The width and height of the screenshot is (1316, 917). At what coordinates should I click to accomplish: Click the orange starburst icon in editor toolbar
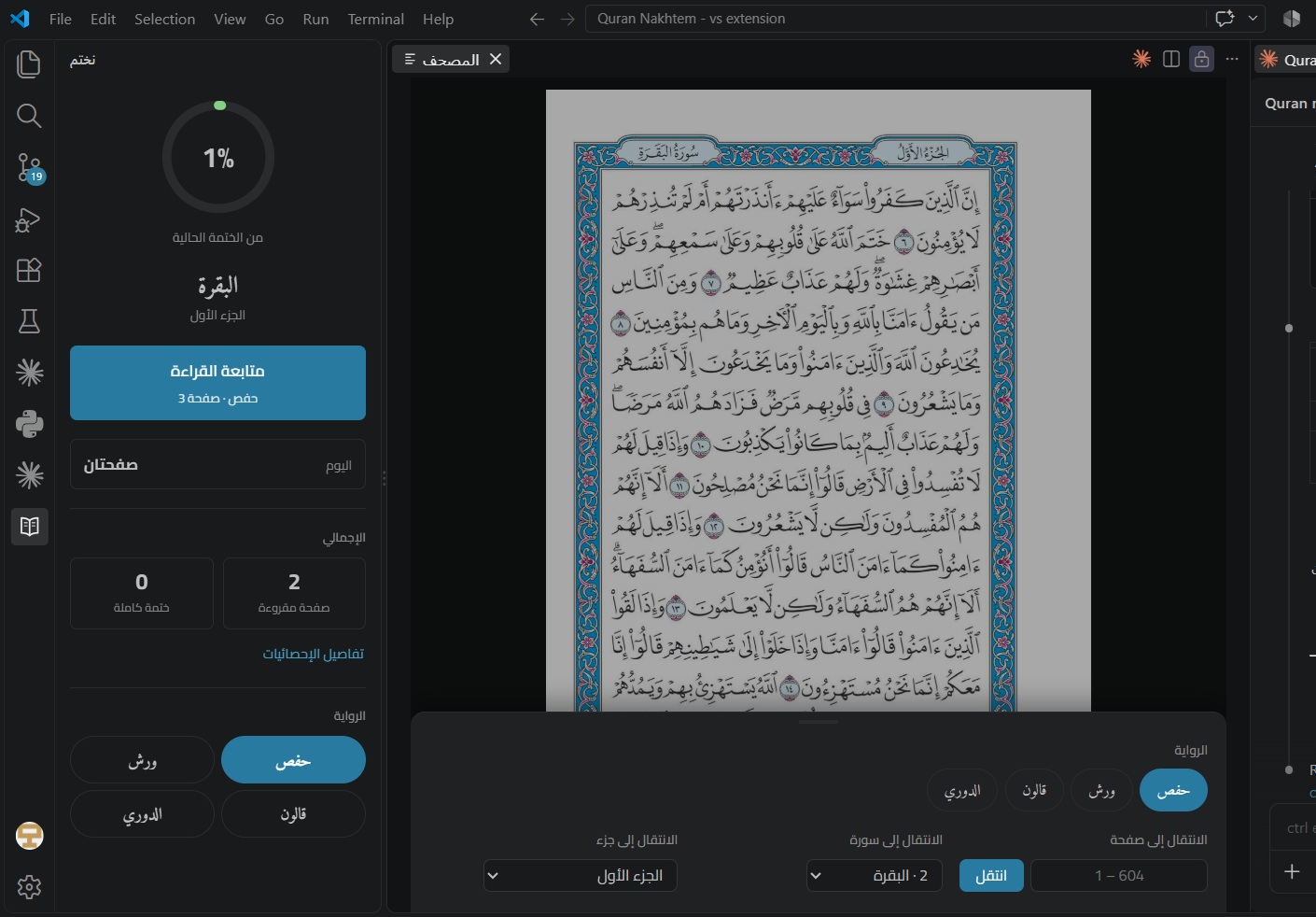coord(1141,59)
